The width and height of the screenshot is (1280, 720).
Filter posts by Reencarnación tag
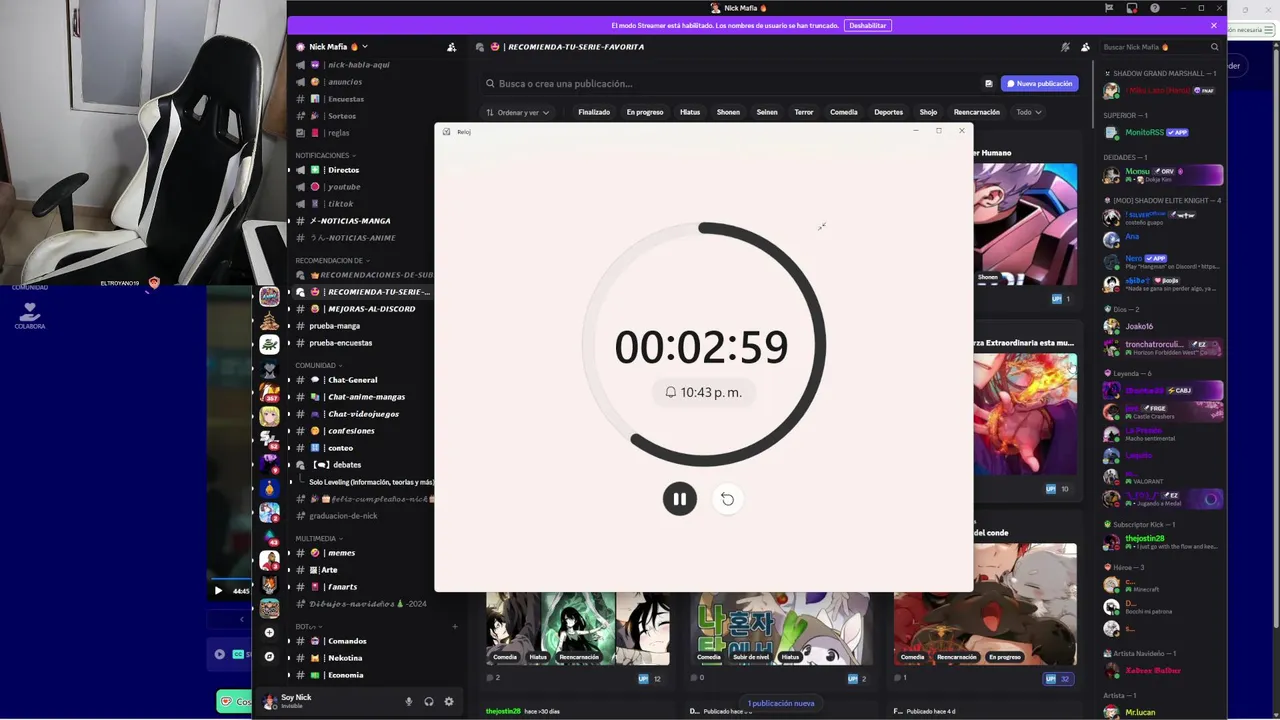977,112
